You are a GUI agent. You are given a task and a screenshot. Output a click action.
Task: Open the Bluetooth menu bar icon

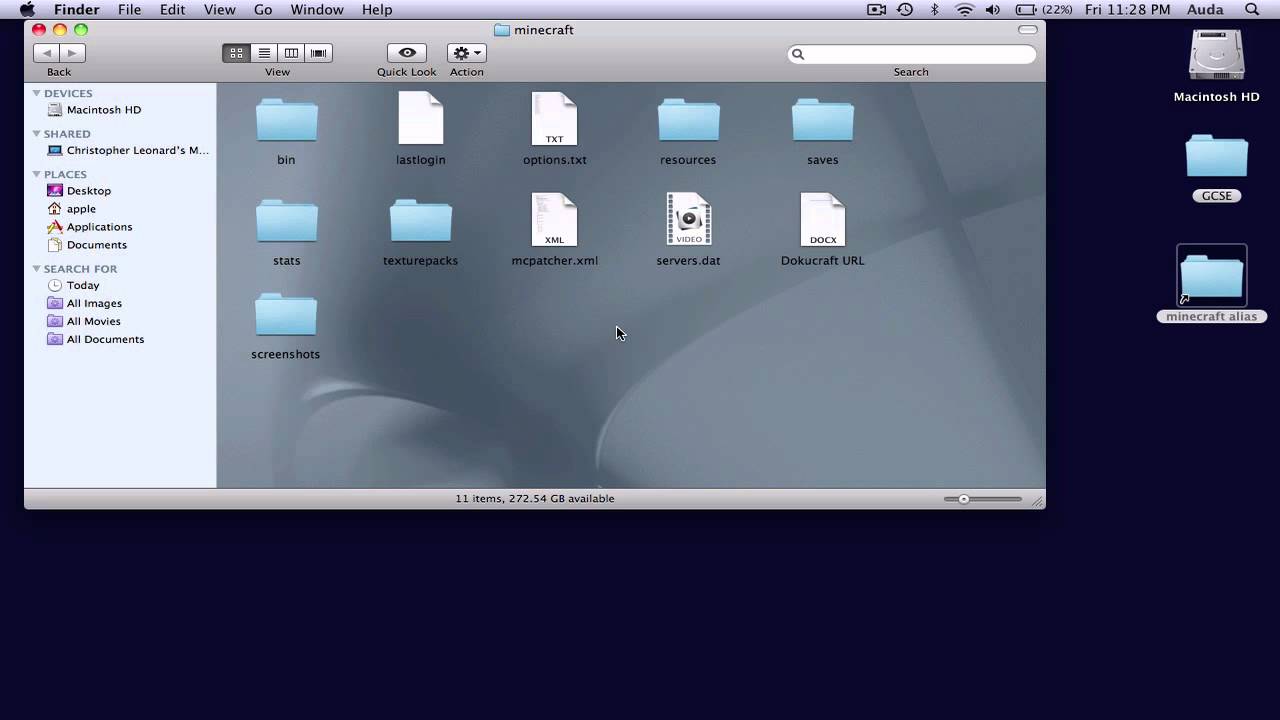pyautogui.click(x=934, y=9)
